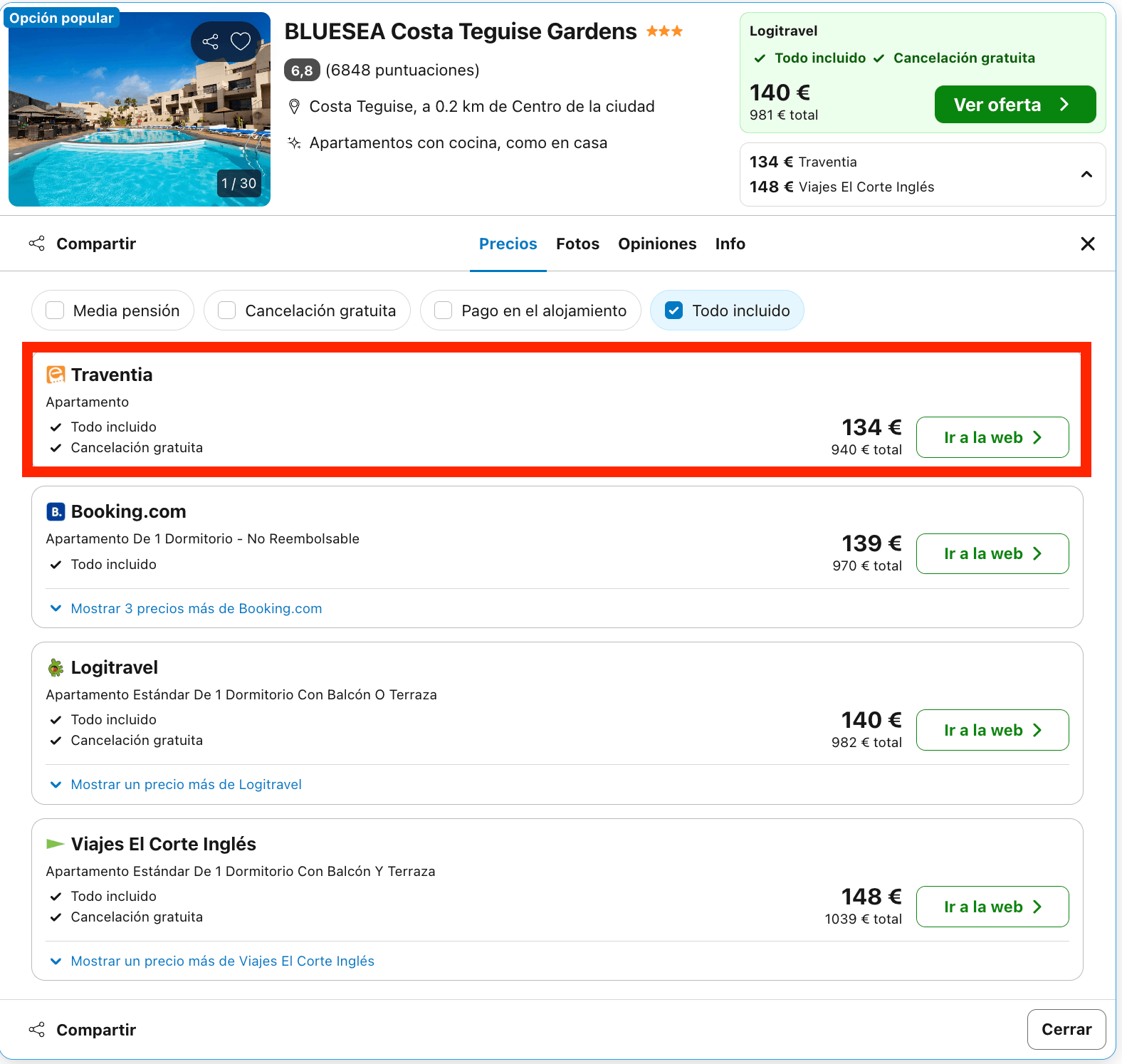Click the Booking.com provider name

129,511
